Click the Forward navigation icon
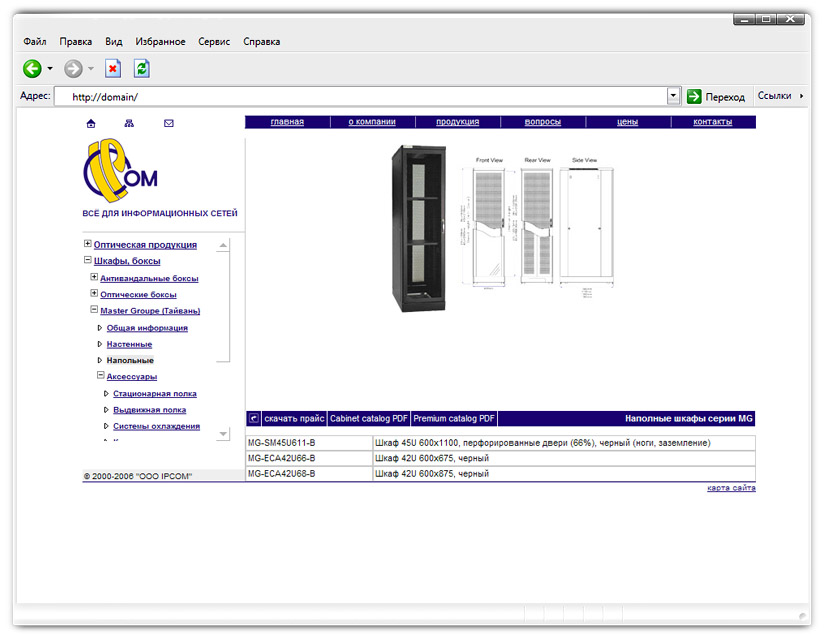 71,68
